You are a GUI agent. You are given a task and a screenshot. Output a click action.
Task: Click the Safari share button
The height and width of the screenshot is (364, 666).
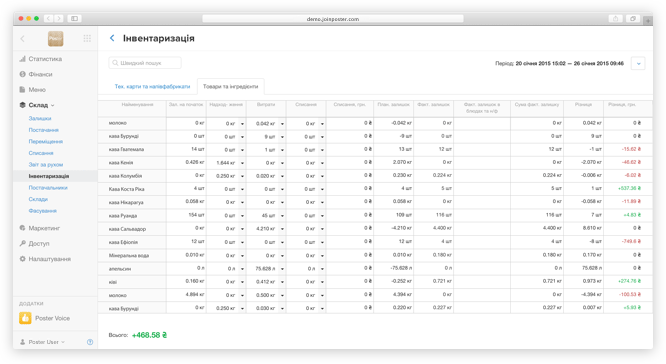615,19
